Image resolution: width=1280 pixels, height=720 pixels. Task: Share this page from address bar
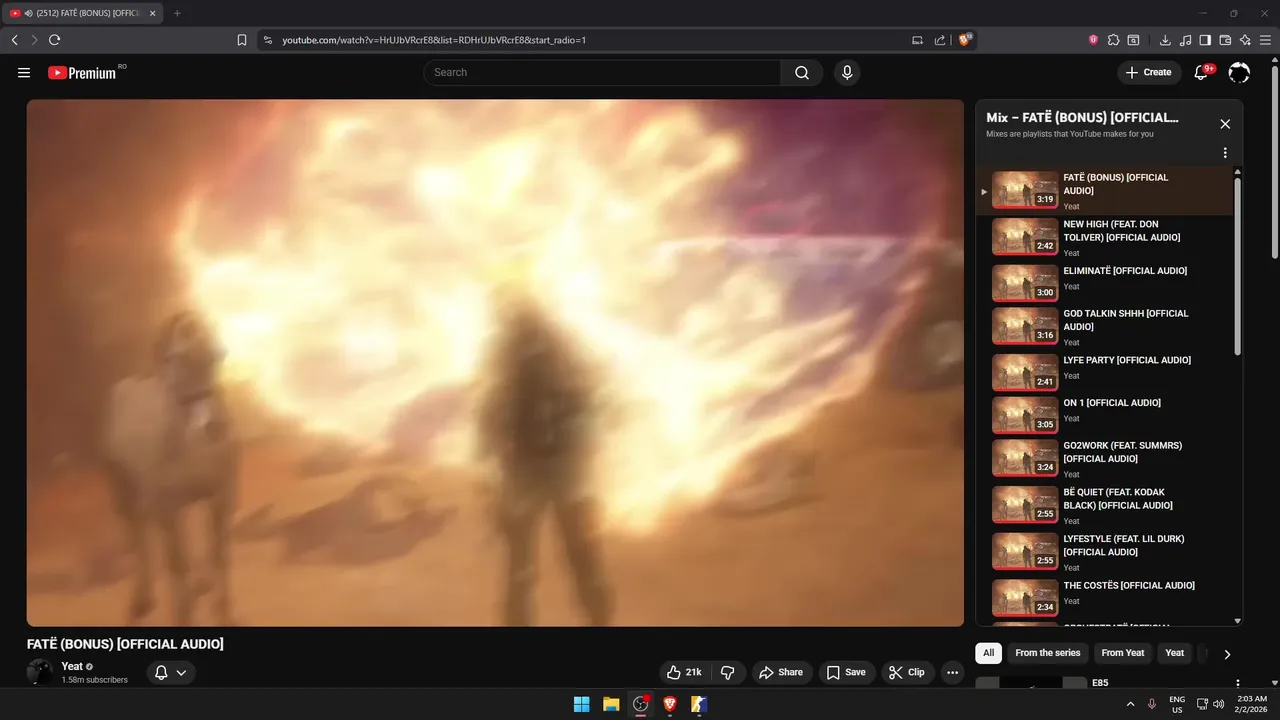940,40
